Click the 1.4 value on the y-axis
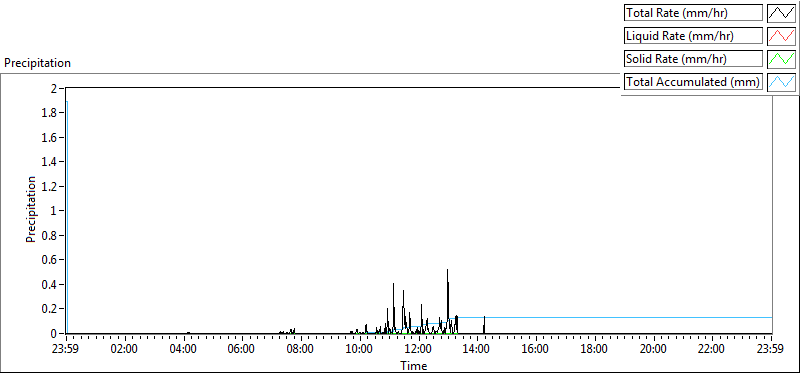This screenshot has width=800, height=373. [x=50, y=162]
